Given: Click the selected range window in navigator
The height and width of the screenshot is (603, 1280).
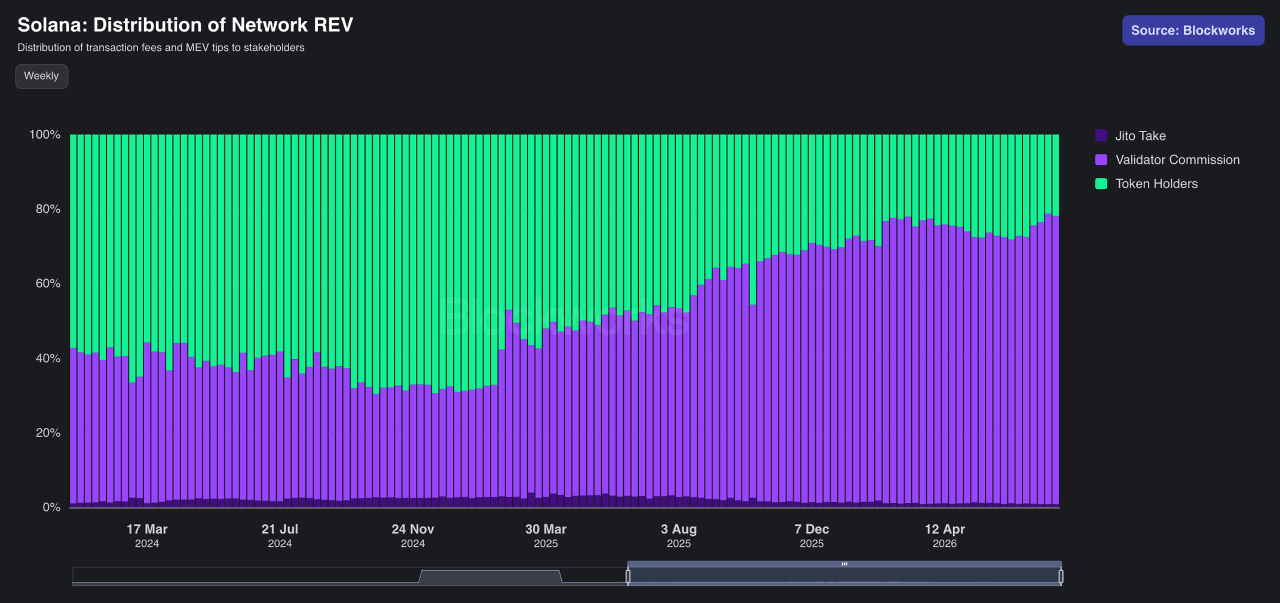Looking at the screenshot, I should pyautogui.click(x=844, y=576).
